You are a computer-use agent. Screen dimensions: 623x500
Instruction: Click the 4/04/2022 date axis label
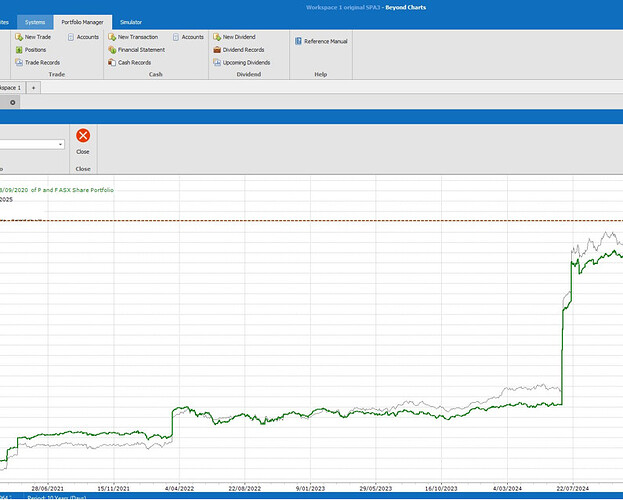179,488
